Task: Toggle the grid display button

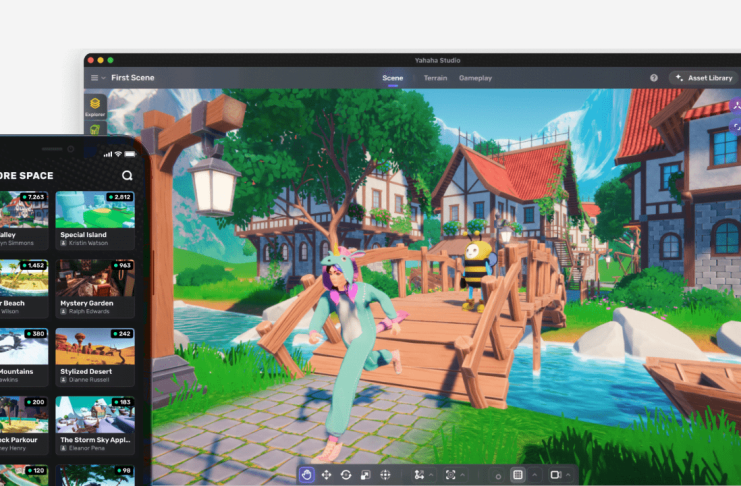Action: click(x=518, y=475)
